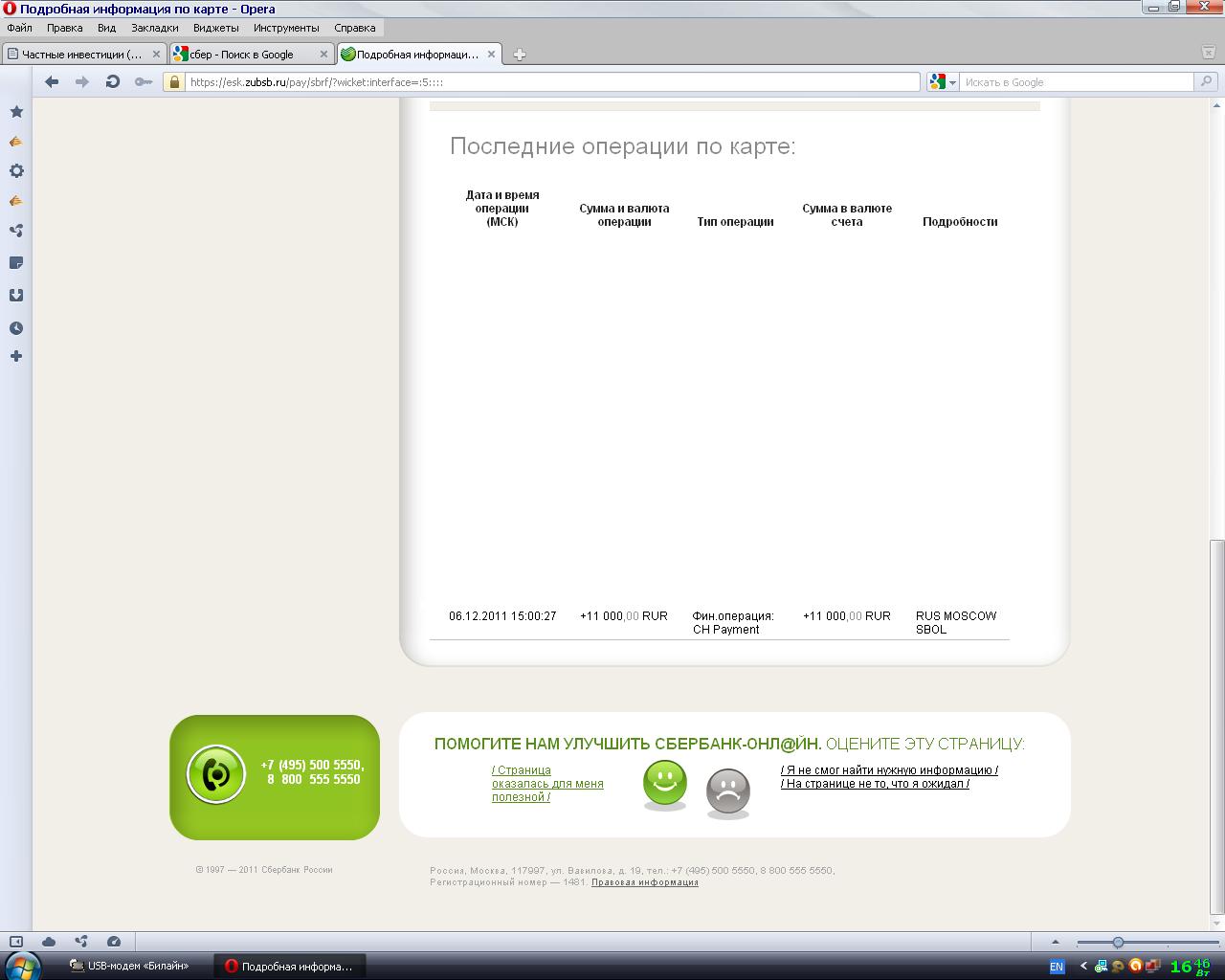Image resolution: width=1225 pixels, height=980 pixels.
Task: Click the padlock security icon in address bar
Action: [x=174, y=82]
